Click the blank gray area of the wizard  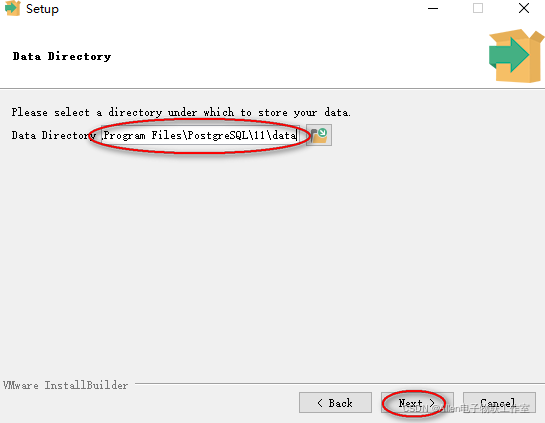[x=272, y=261]
